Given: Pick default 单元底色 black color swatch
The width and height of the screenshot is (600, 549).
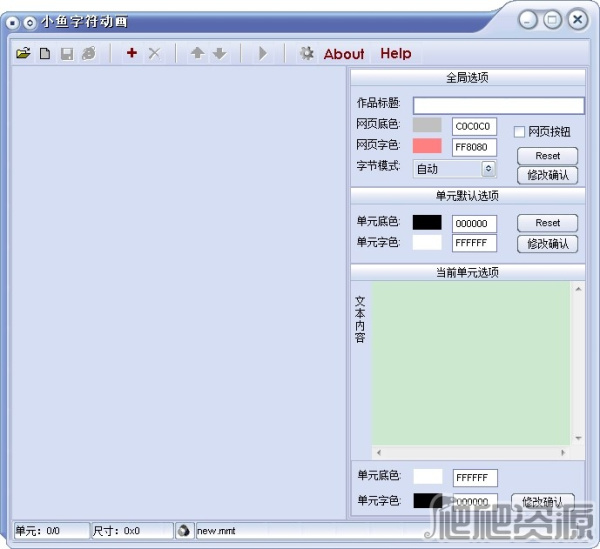Looking at the screenshot, I should (x=427, y=222).
